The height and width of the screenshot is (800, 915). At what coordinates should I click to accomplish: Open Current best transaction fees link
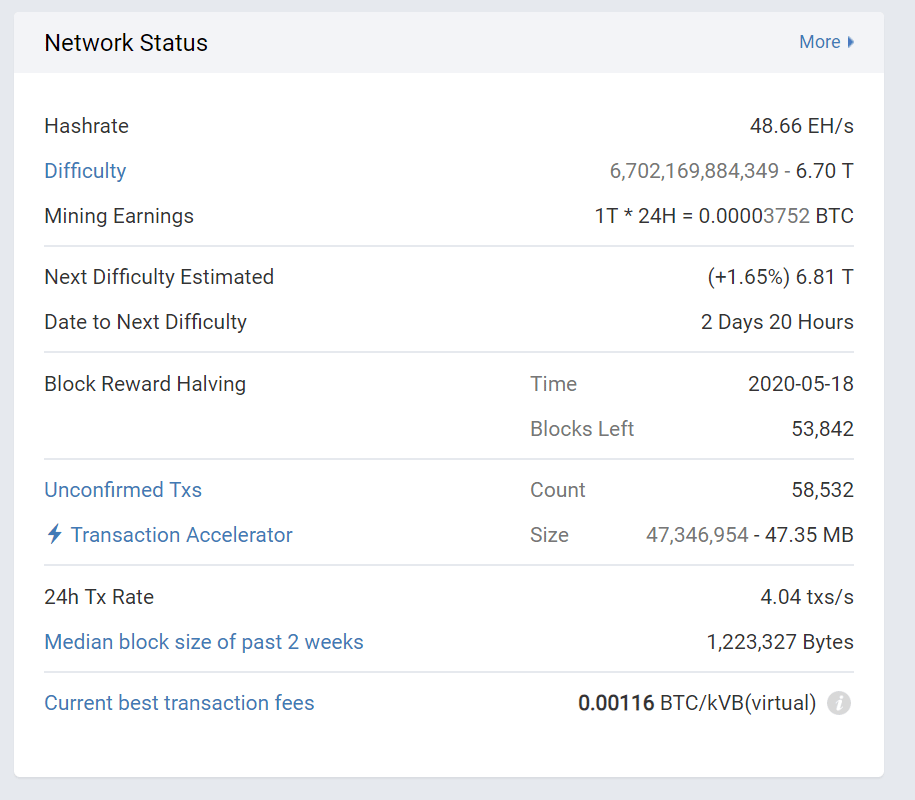tap(179, 703)
